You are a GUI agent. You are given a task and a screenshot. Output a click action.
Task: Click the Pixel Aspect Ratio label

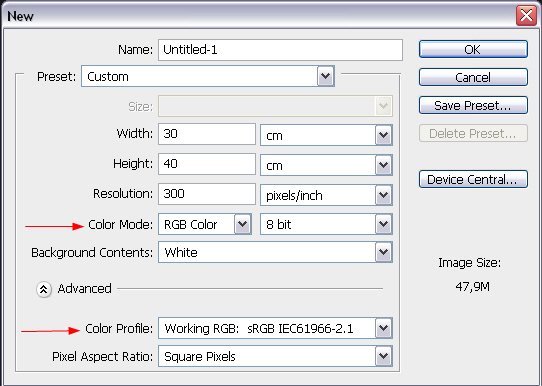pos(102,357)
